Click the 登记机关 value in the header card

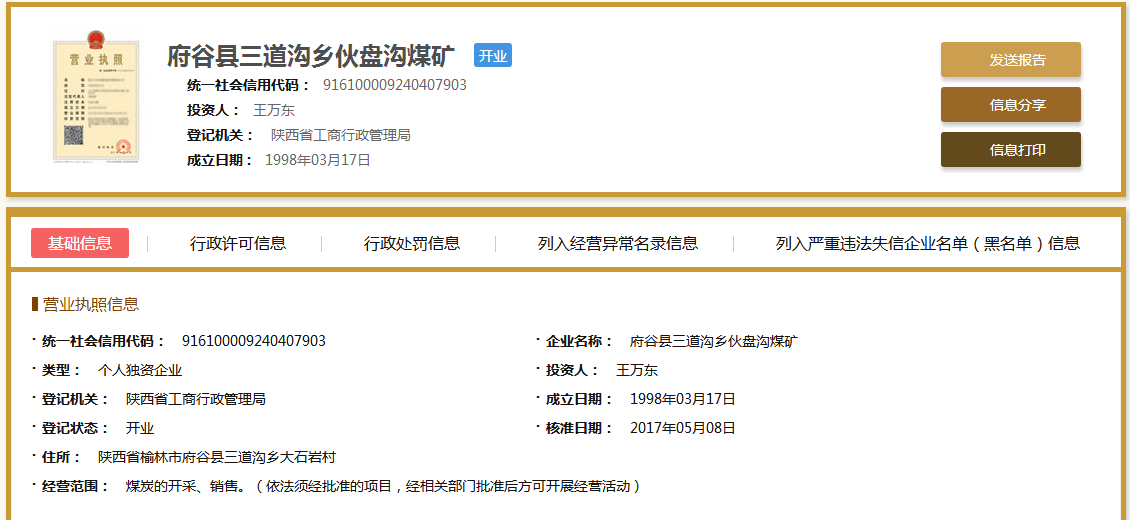click(341, 135)
